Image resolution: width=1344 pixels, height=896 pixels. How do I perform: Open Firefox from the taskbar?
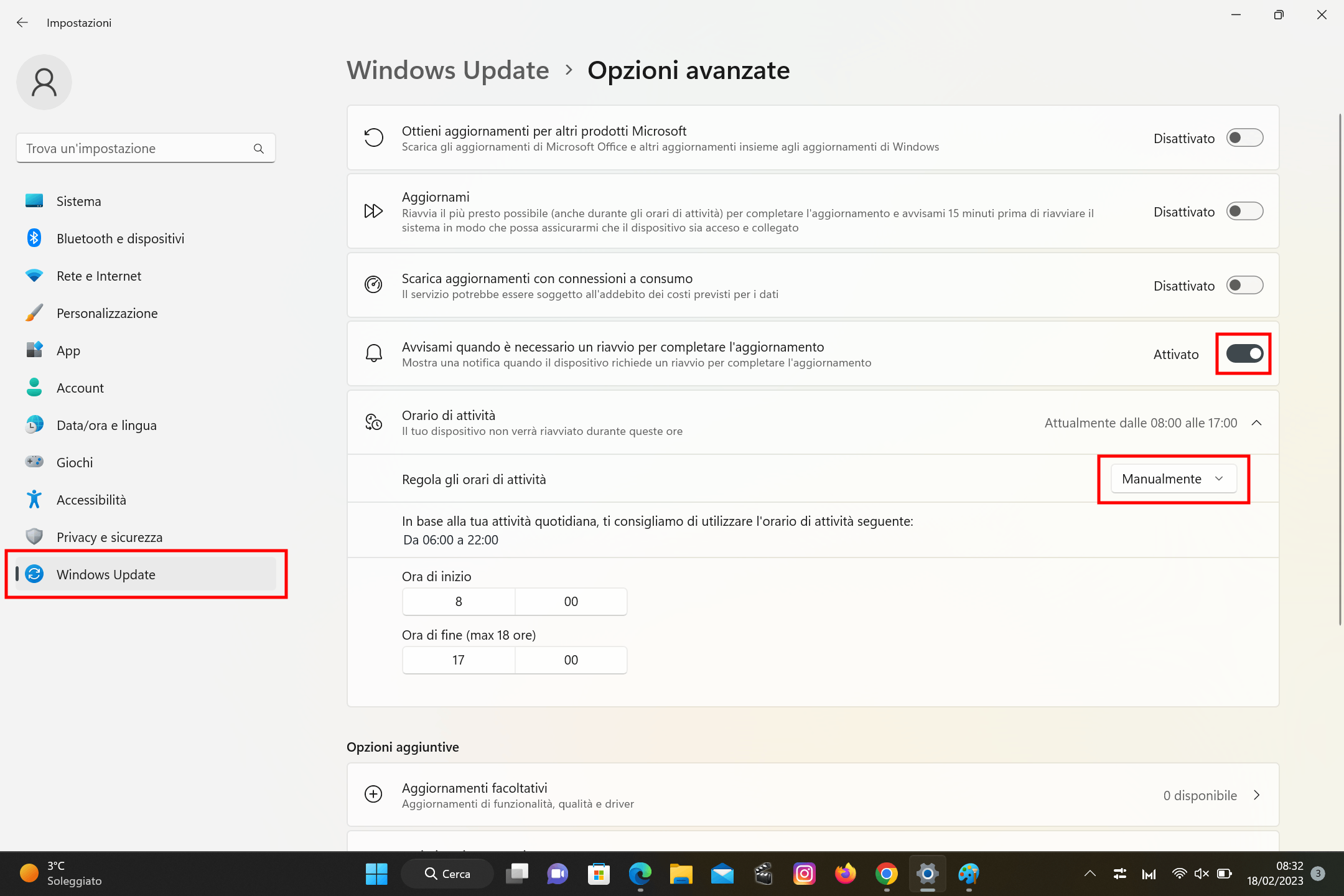tap(845, 874)
